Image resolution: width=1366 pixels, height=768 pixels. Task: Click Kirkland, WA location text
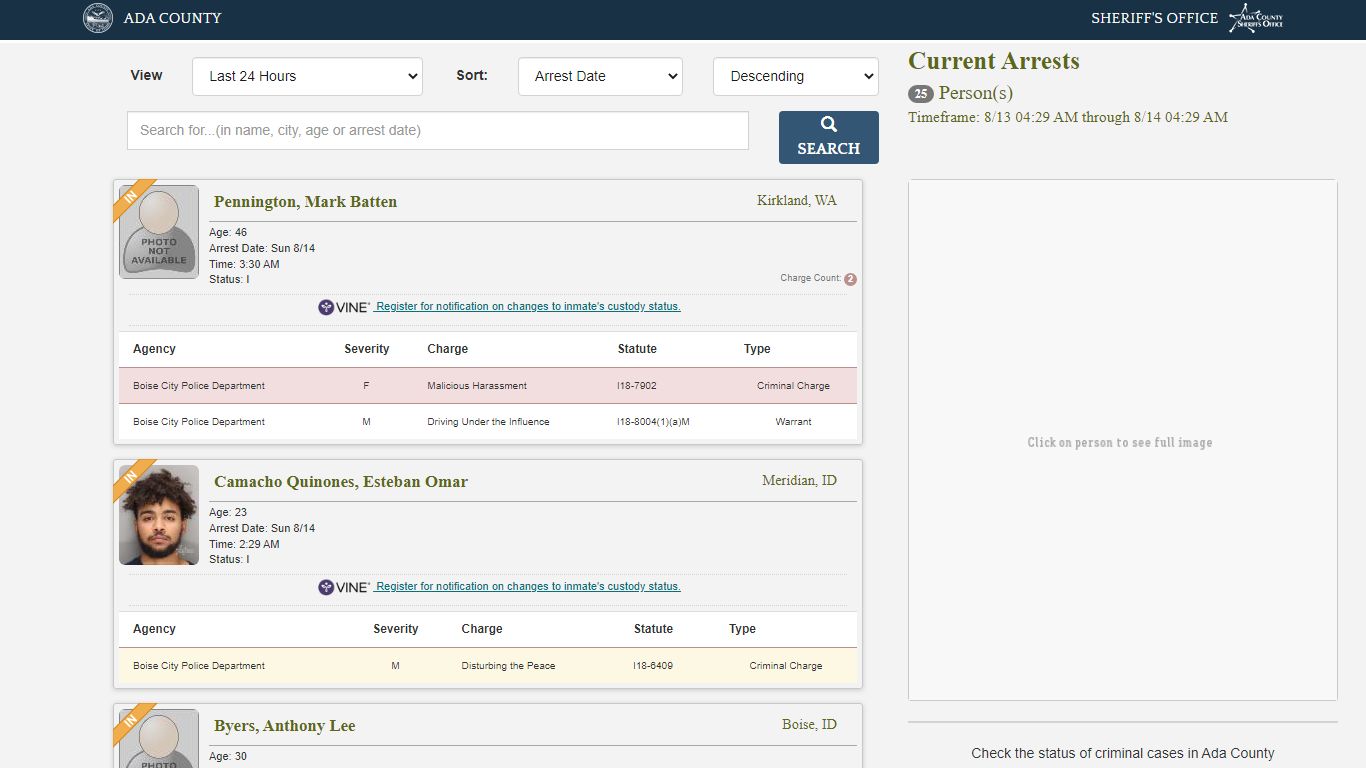pyautogui.click(x=797, y=201)
